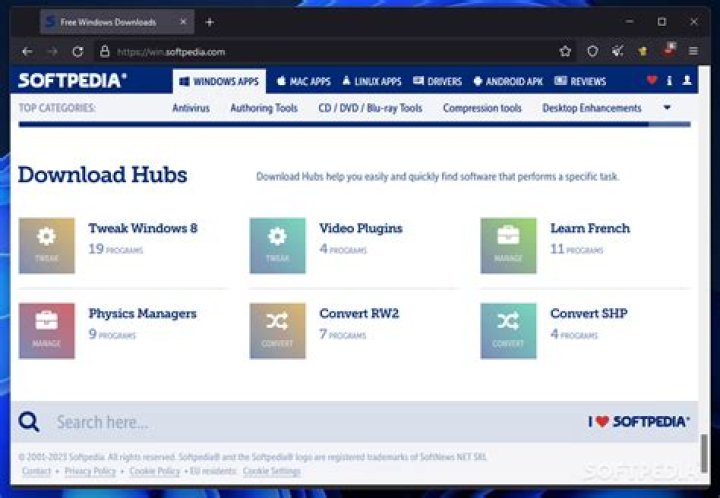Click the Physics Managers manage tile
Screen dimensions: 720x498
point(46,330)
